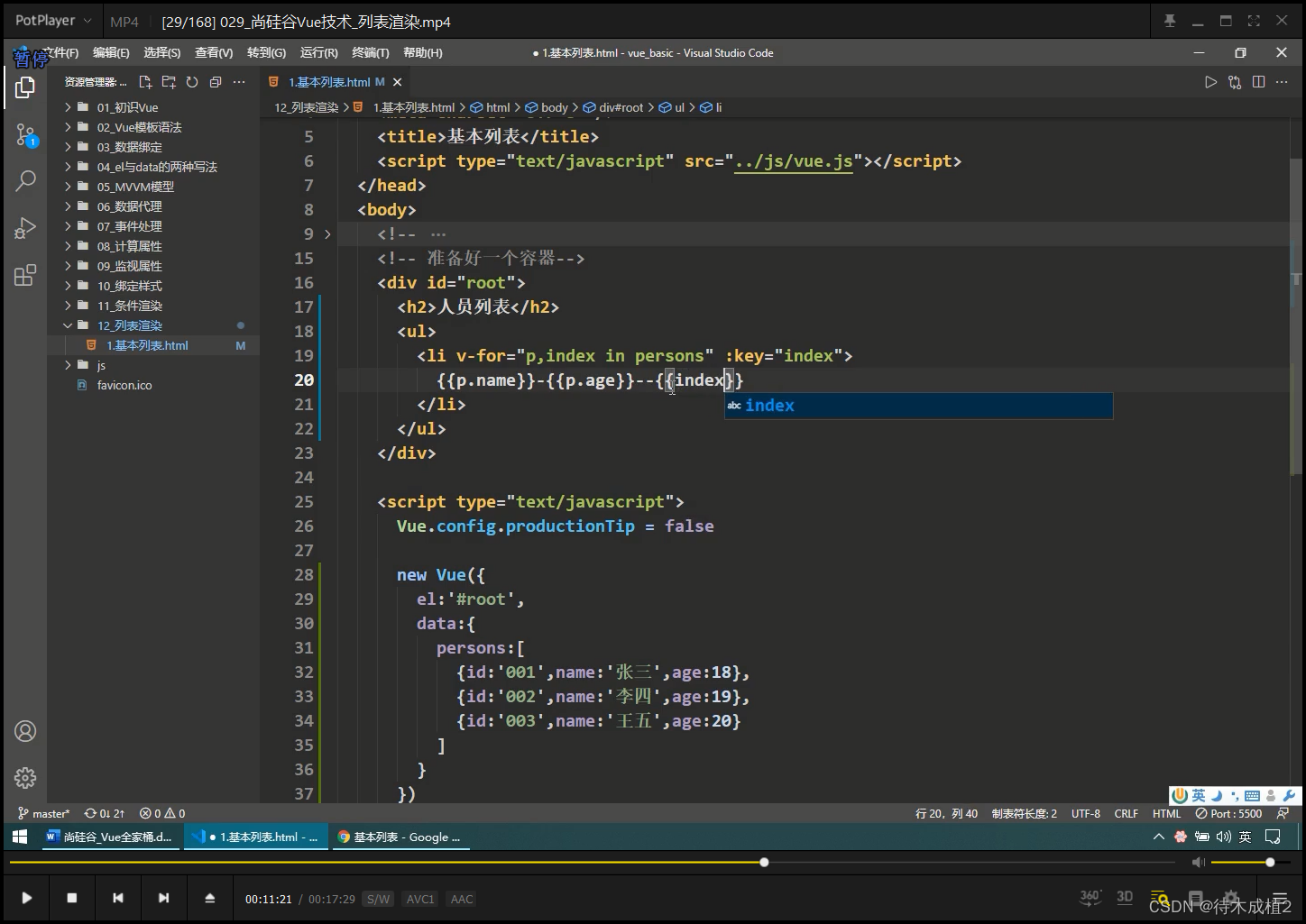Click master* branch in status bar

click(x=43, y=813)
